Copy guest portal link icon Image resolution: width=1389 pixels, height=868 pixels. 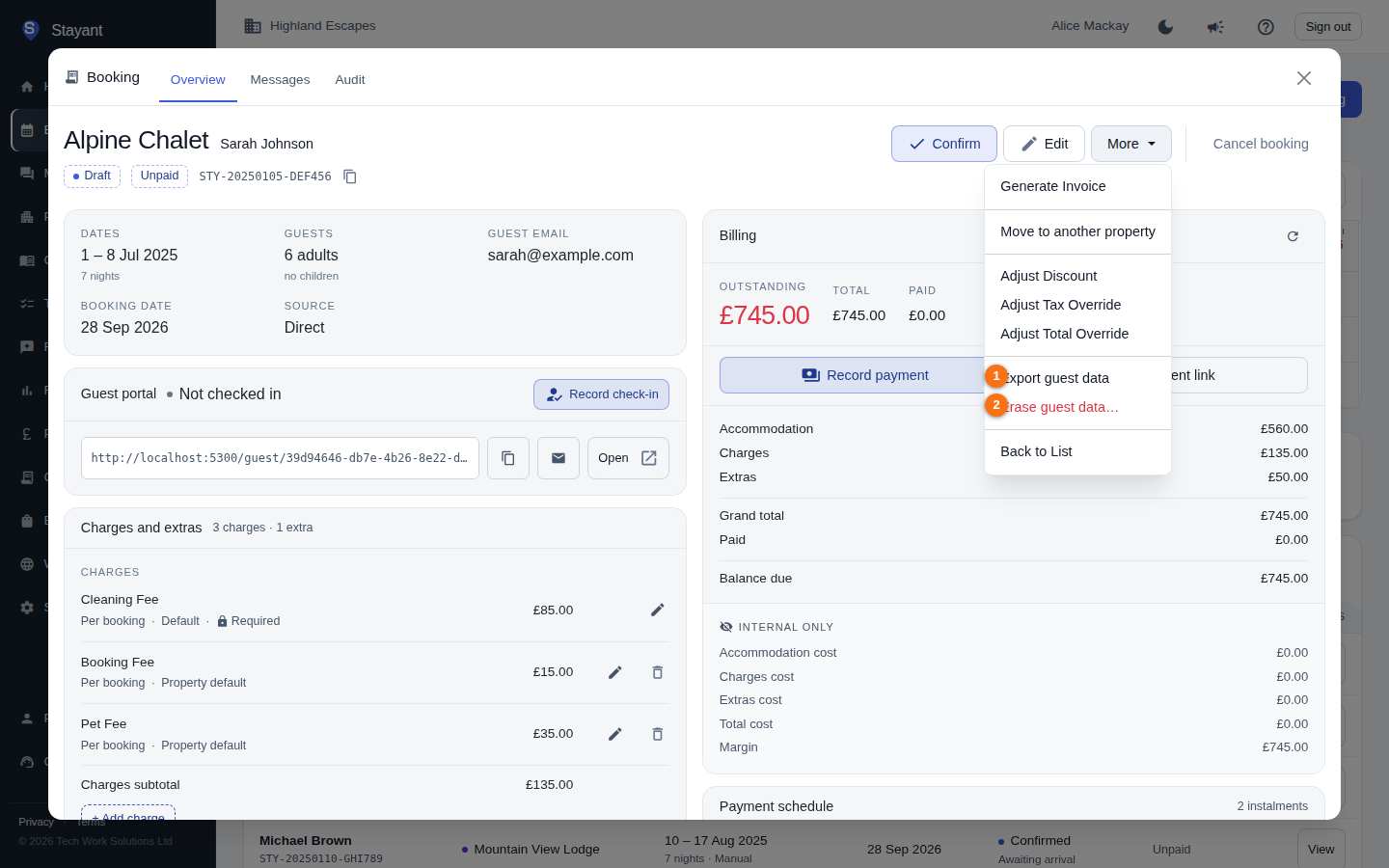[x=508, y=458]
